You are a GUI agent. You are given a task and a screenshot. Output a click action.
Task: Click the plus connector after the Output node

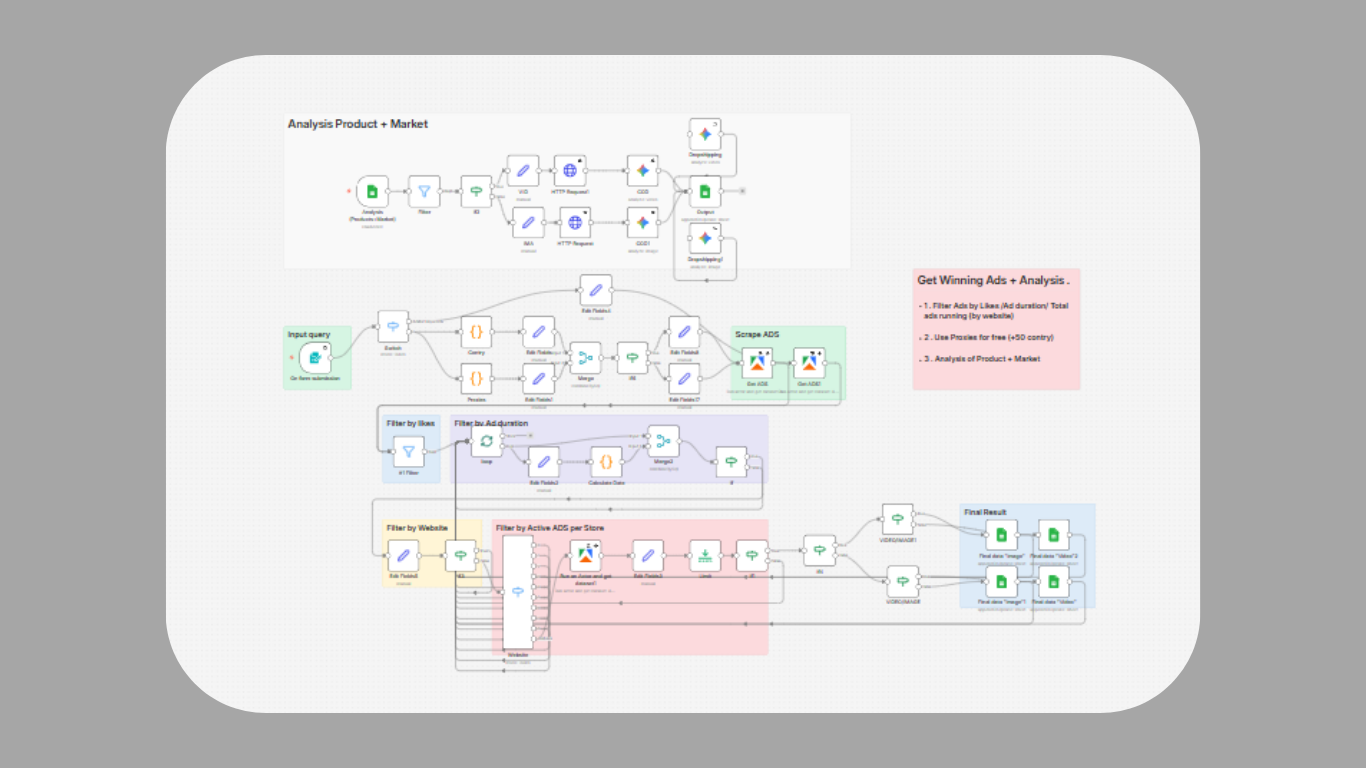click(742, 191)
